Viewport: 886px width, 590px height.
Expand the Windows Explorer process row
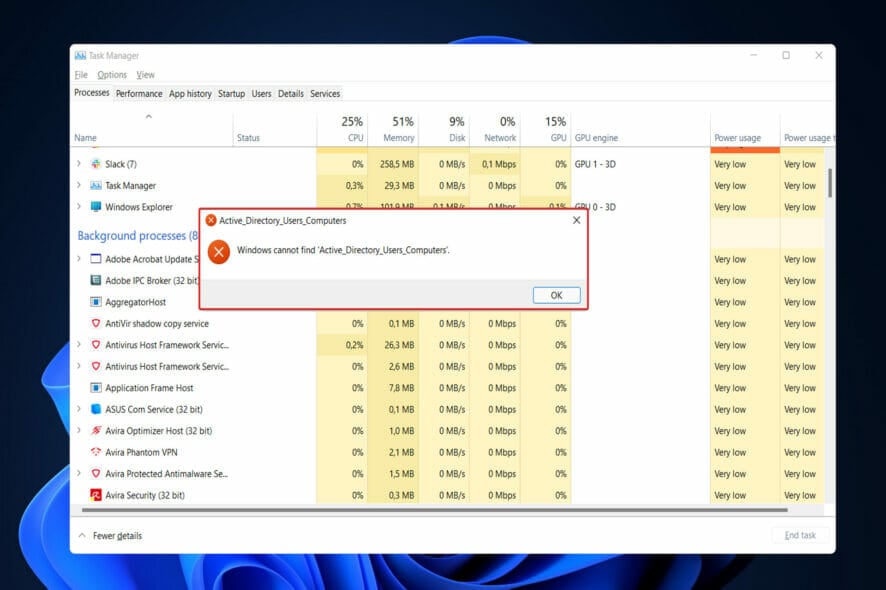click(x=79, y=207)
